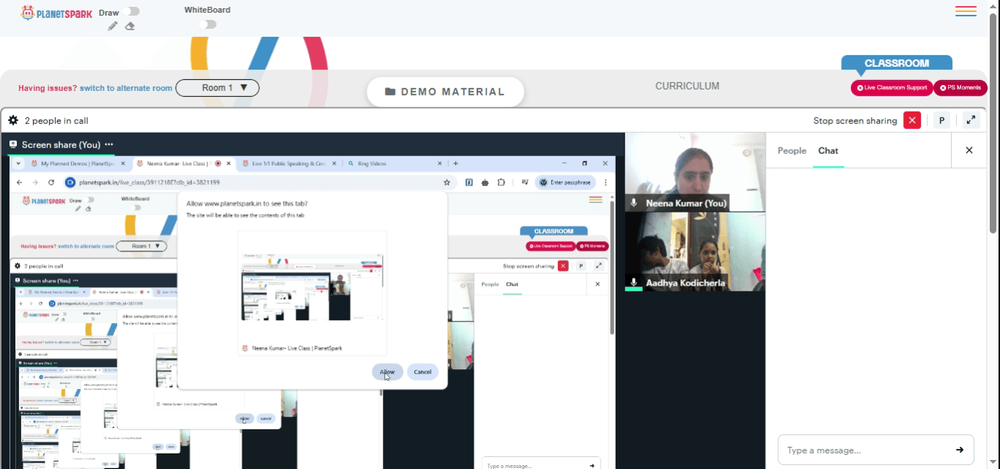Toggle the WhiteBoard switch inside the shared screen

pos(135,207)
